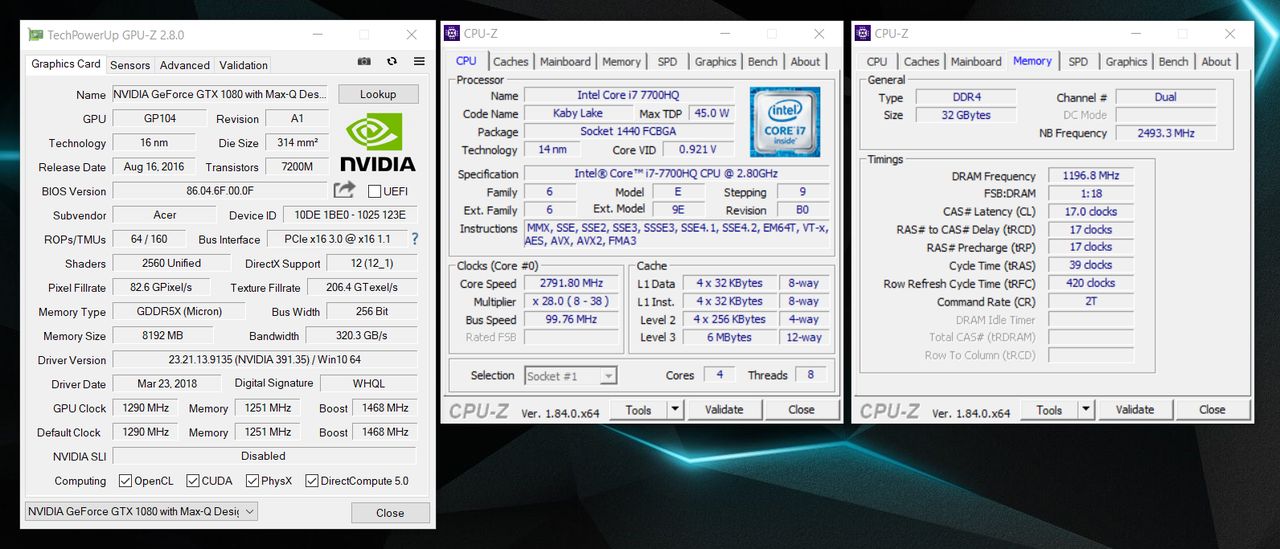Open the GPU selection dropdown in GPU-Z
Screen dimensions: 1280x549
141,511
